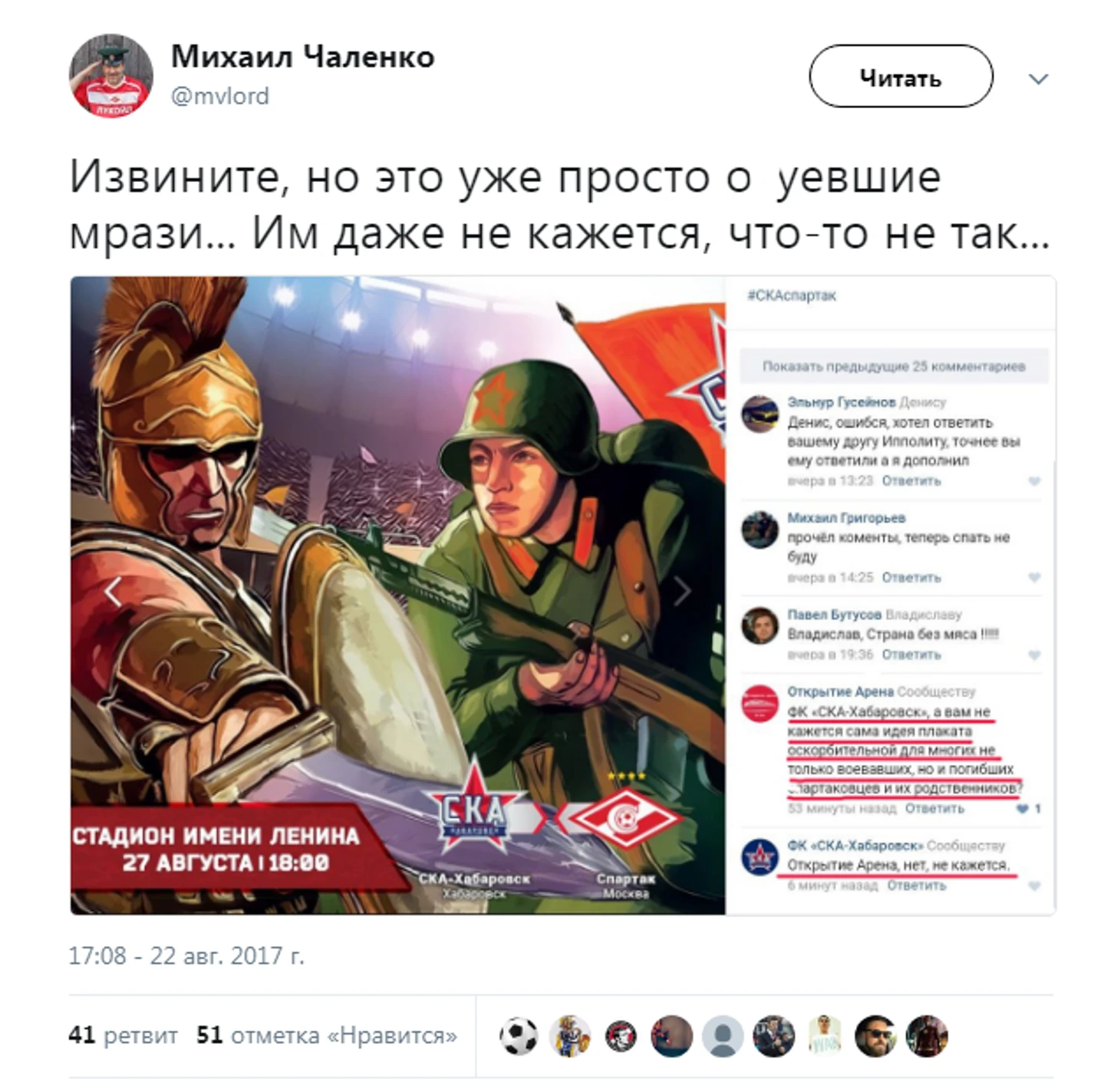Viewport: 1120px width, 1082px height.
Task: Click the Читать follow button
Action: click(x=901, y=76)
